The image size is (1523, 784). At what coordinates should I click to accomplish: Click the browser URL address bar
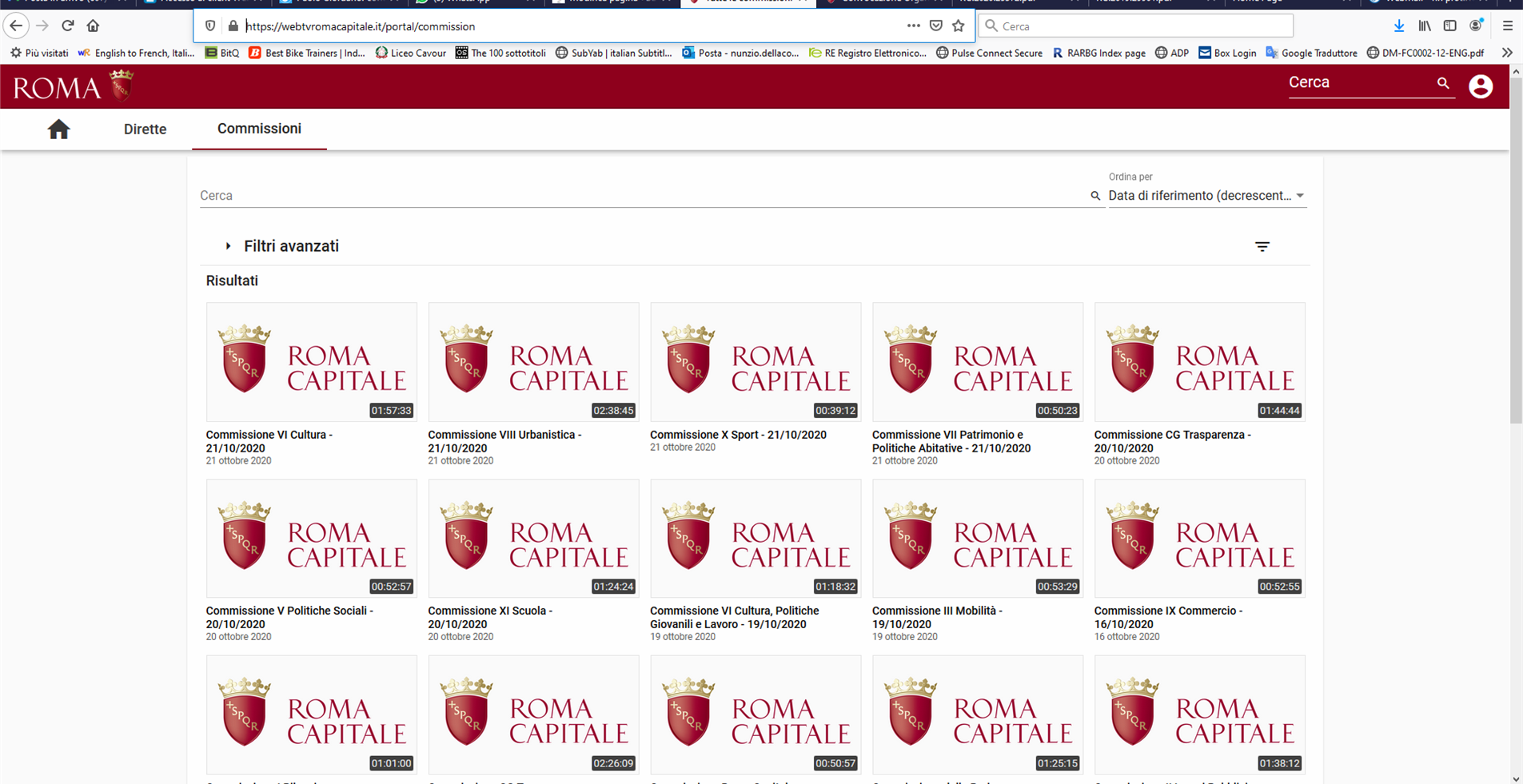[x=572, y=26]
